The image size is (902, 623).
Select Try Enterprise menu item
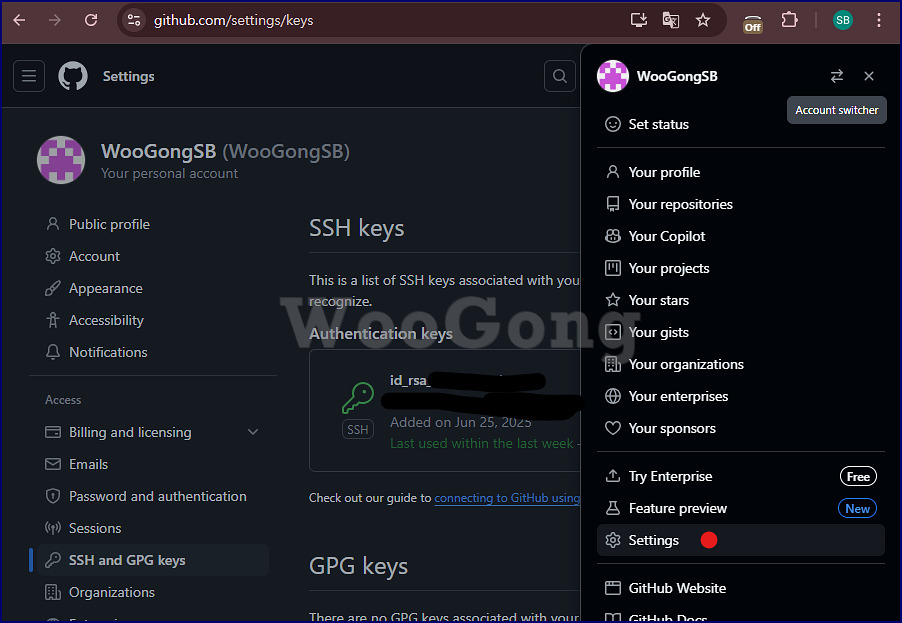pos(741,476)
